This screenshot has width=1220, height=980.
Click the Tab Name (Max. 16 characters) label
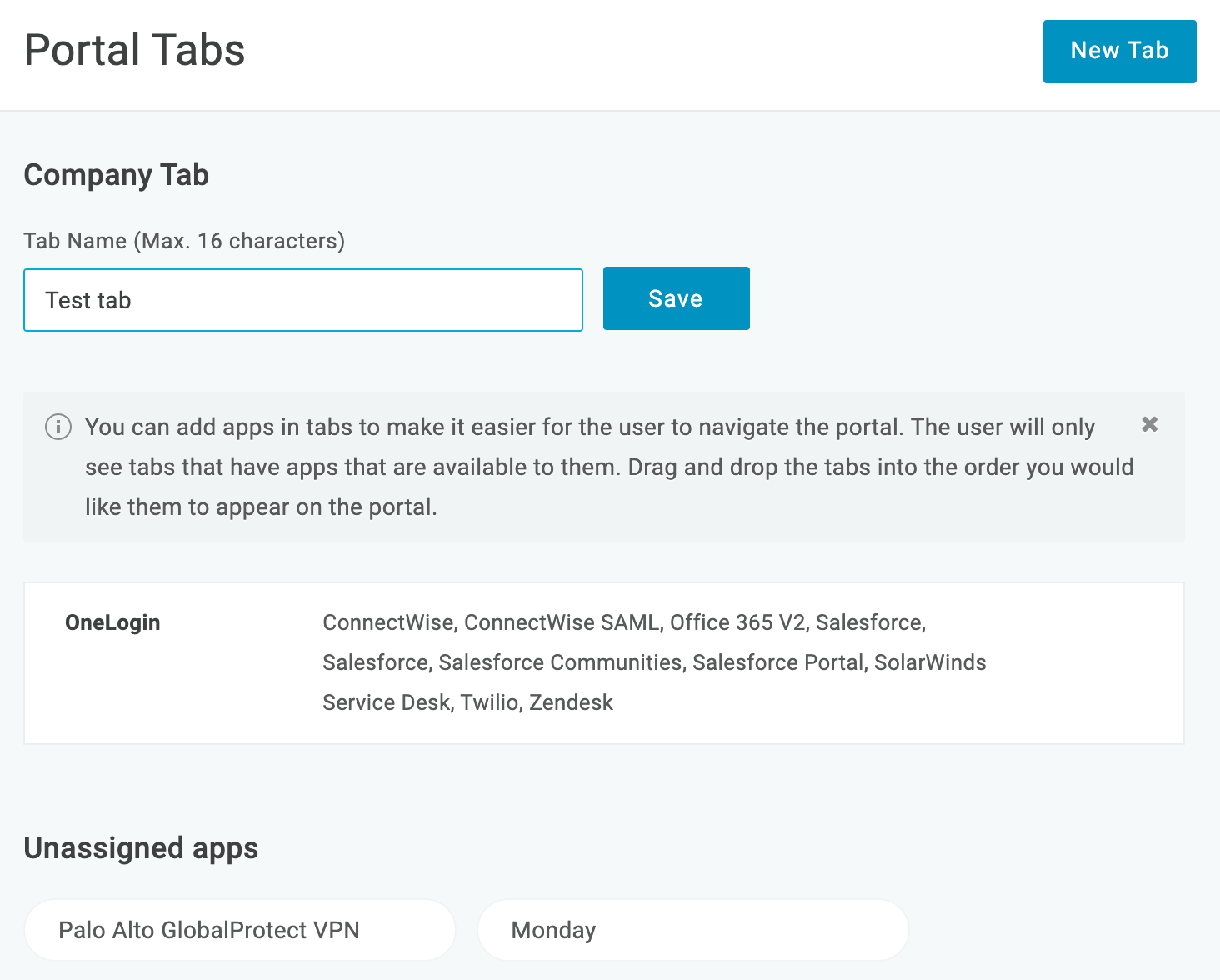pos(184,241)
